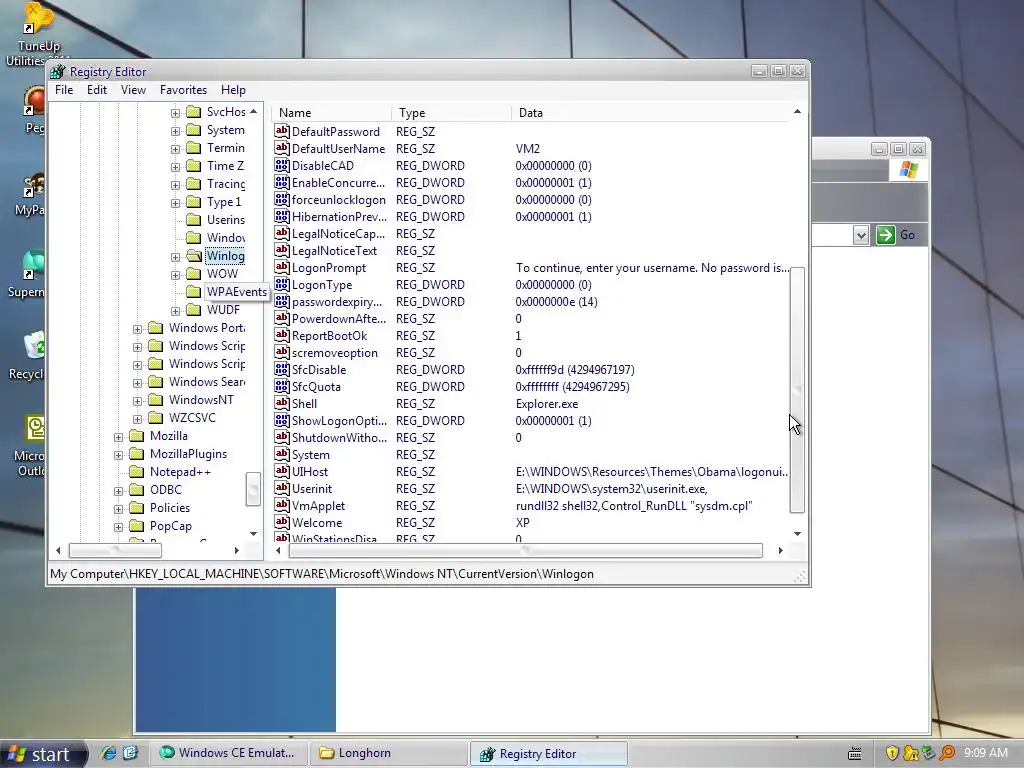The height and width of the screenshot is (768, 1024).
Task: Click the Mozilla folder icon in tree
Action: (x=136, y=436)
